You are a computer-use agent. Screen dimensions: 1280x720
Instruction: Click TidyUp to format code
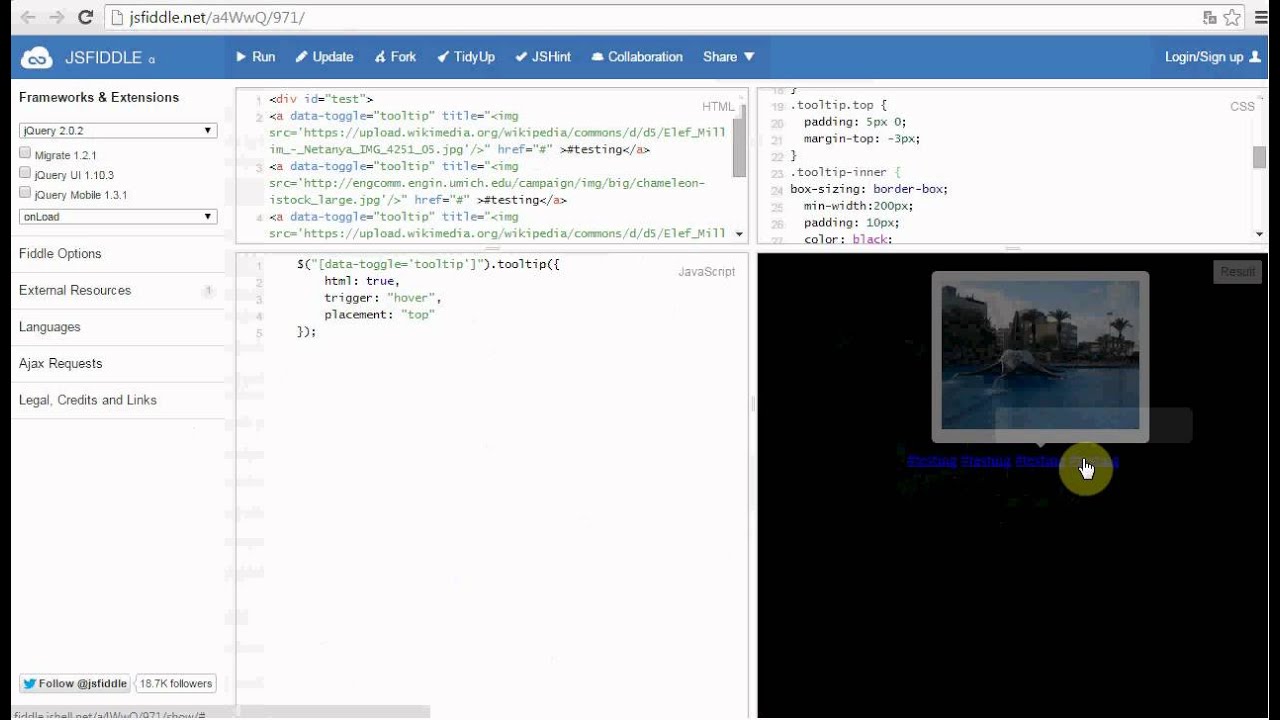tap(467, 57)
